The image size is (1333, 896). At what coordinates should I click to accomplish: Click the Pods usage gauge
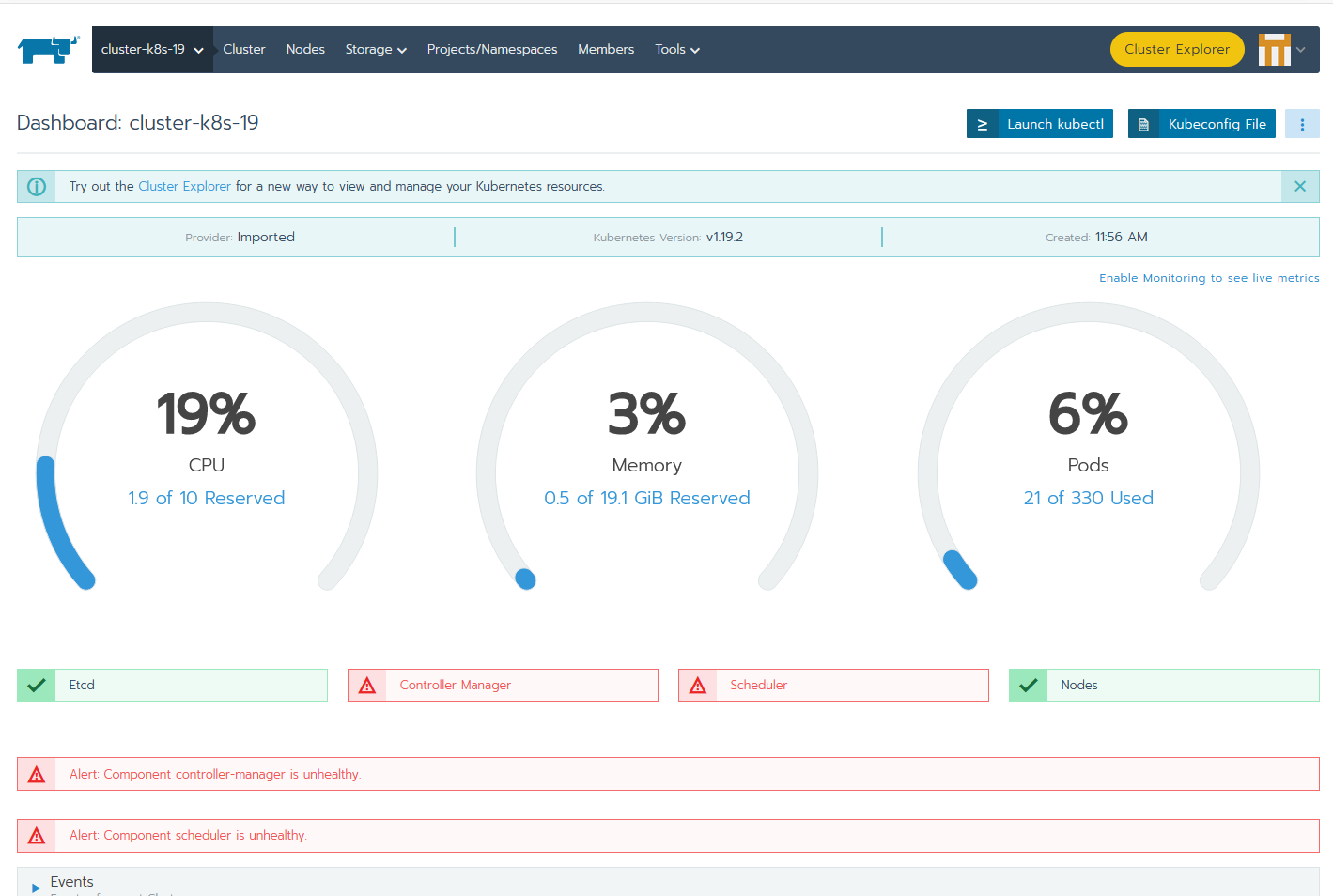[x=1089, y=446]
